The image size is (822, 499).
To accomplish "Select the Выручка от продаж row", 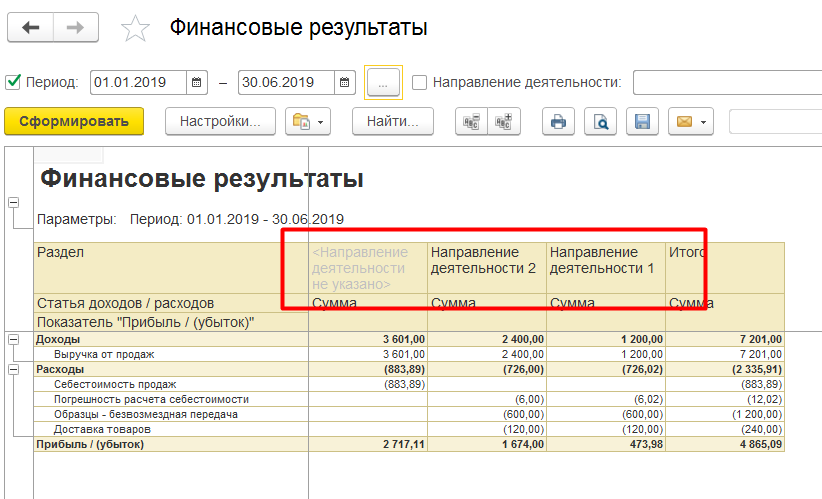I will click(x=171, y=354).
